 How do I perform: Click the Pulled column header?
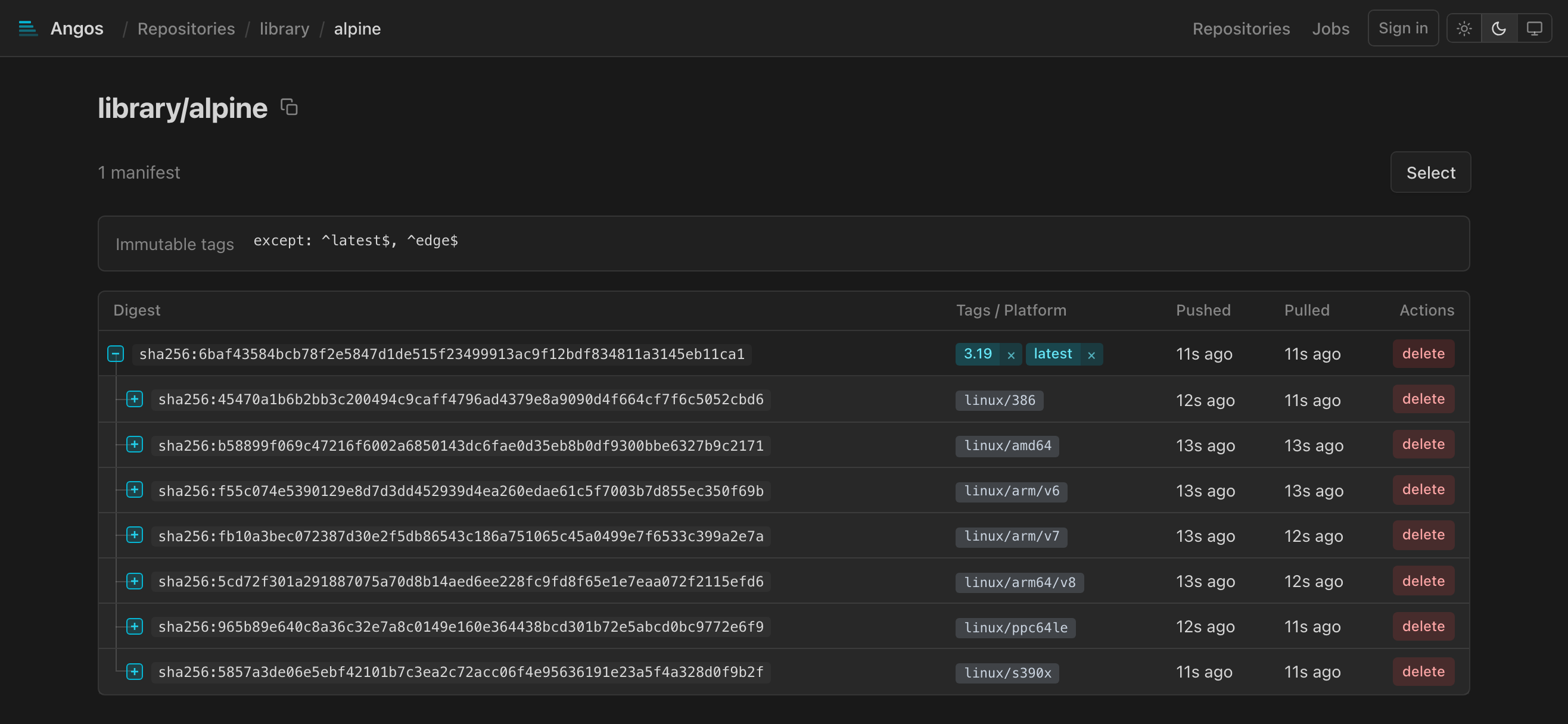[1307, 310]
